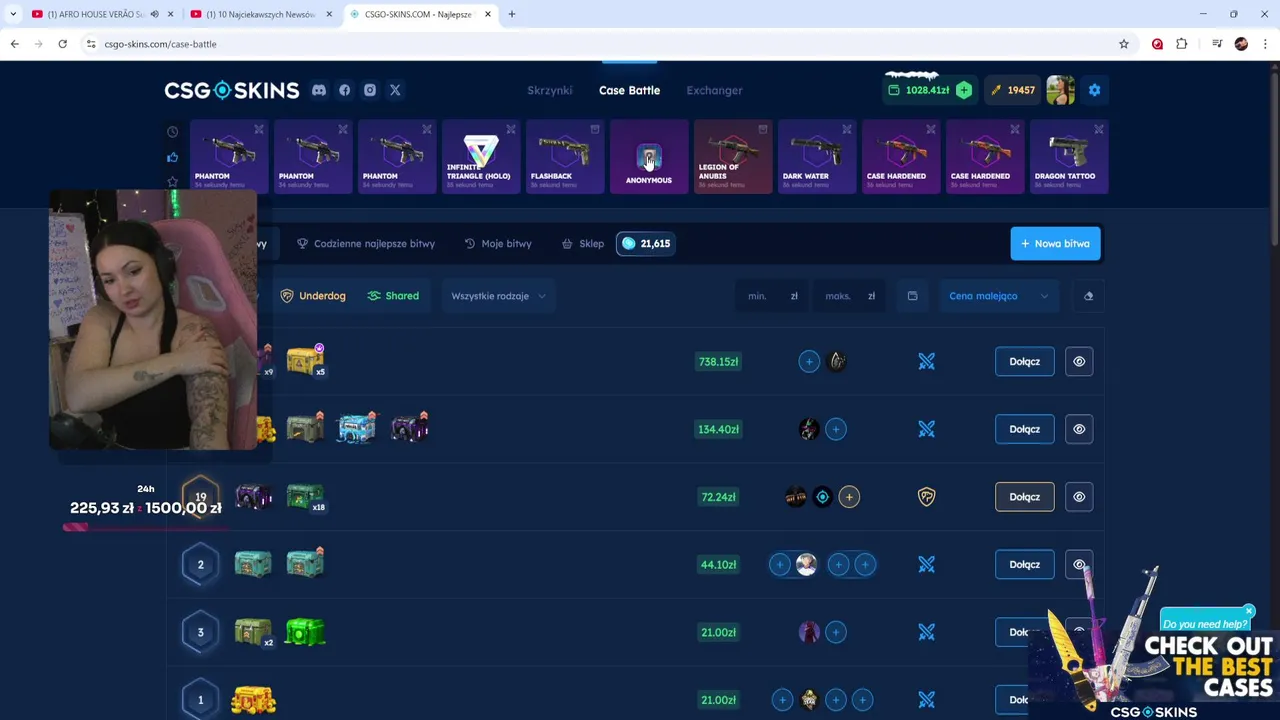Screen dimensions: 1280x720
Task: Open the blue settings gear icon
Action: pos(1094,90)
